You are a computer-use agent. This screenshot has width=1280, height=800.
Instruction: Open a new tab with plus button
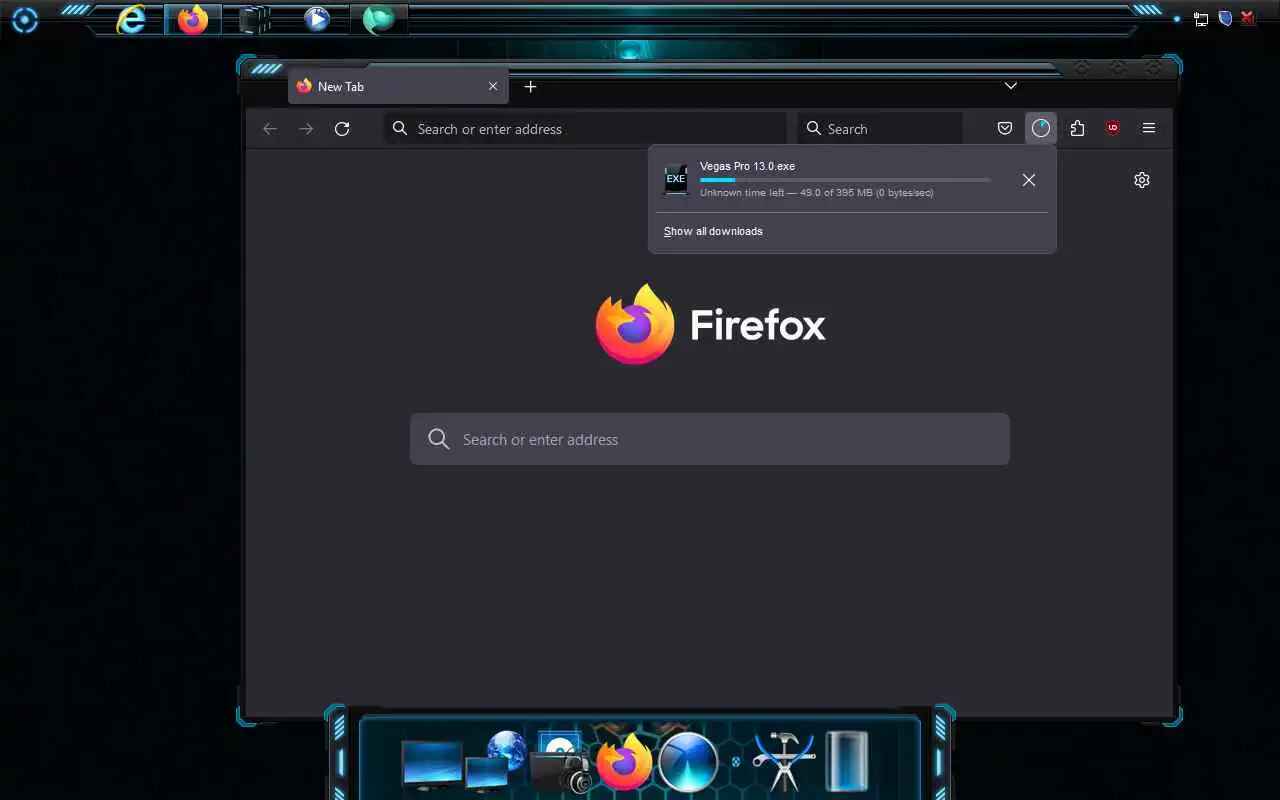[x=531, y=87]
